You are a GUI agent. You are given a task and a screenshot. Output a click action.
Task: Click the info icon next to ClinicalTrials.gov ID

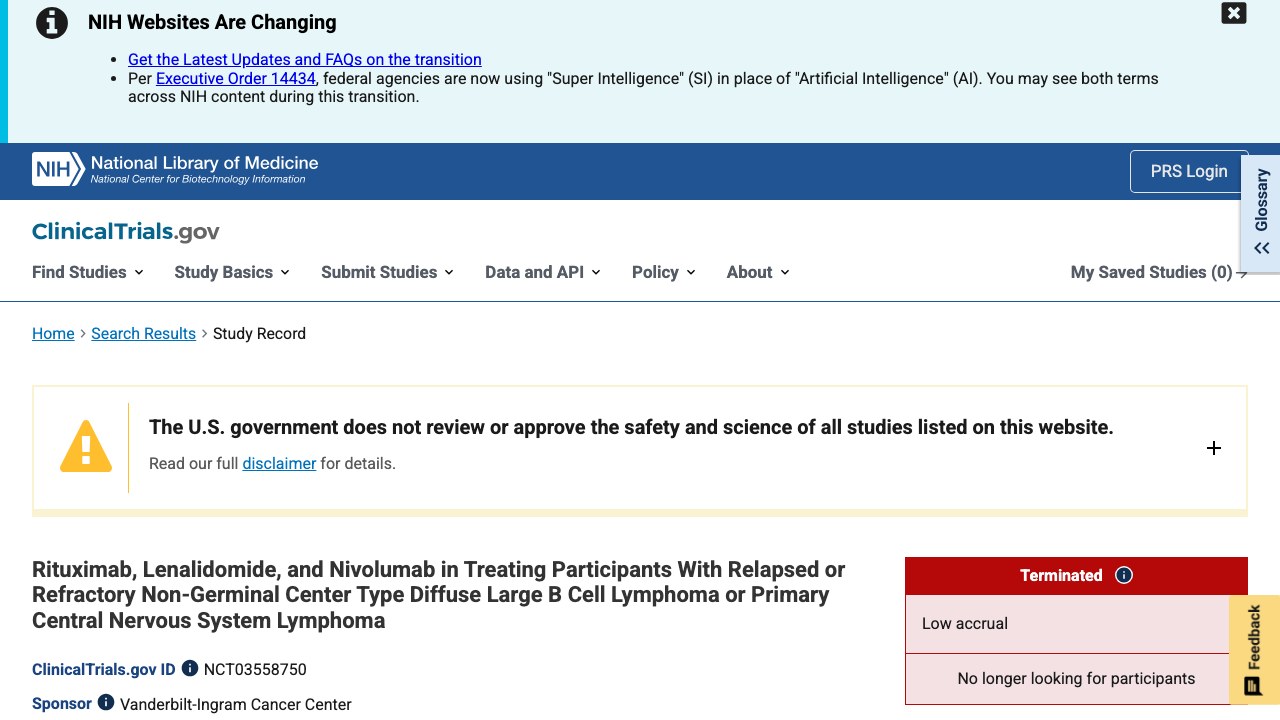(x=190, y=668)
